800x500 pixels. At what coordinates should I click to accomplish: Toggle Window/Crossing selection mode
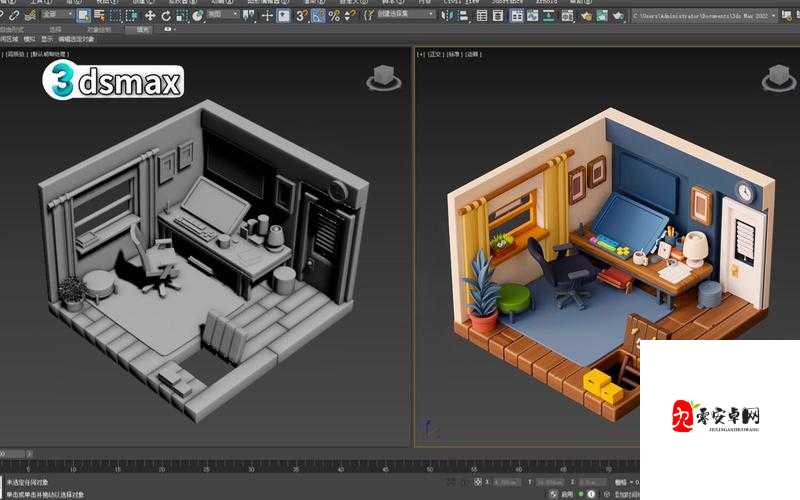tap(132, 16)
